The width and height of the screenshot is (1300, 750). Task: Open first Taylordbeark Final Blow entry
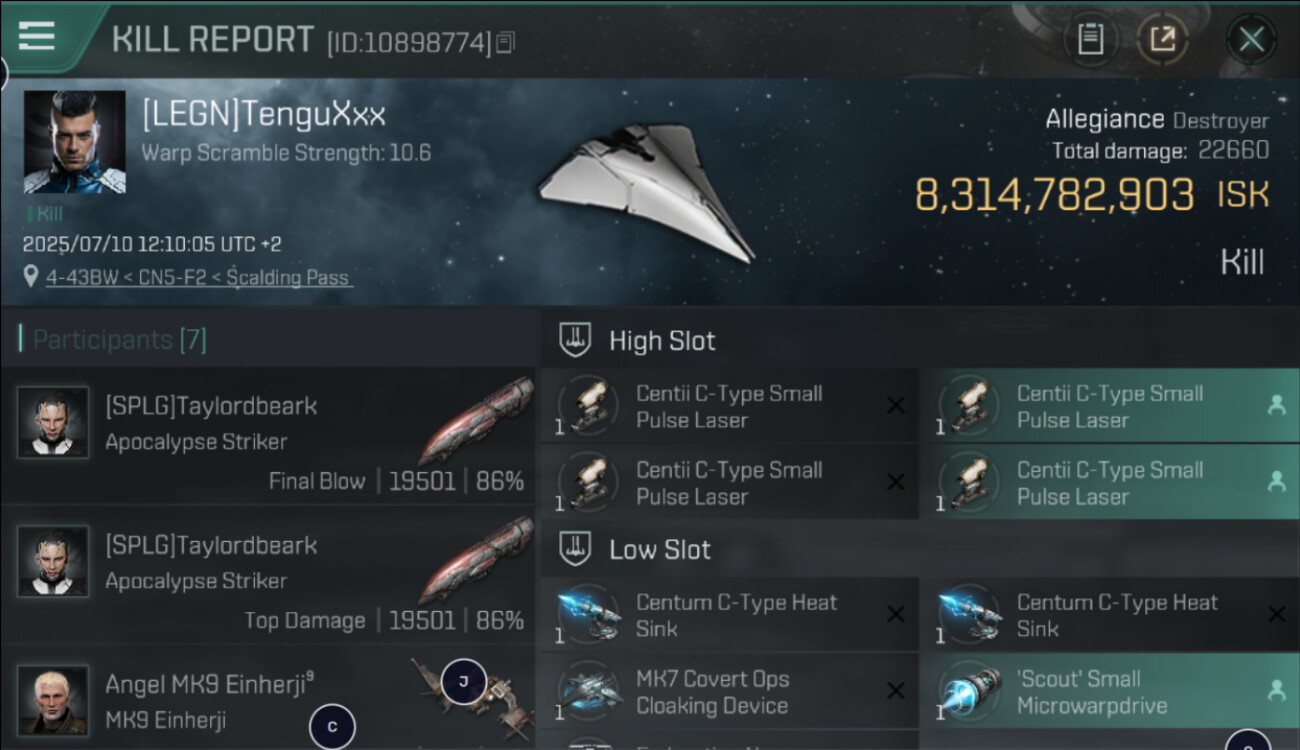click(270, 434)
